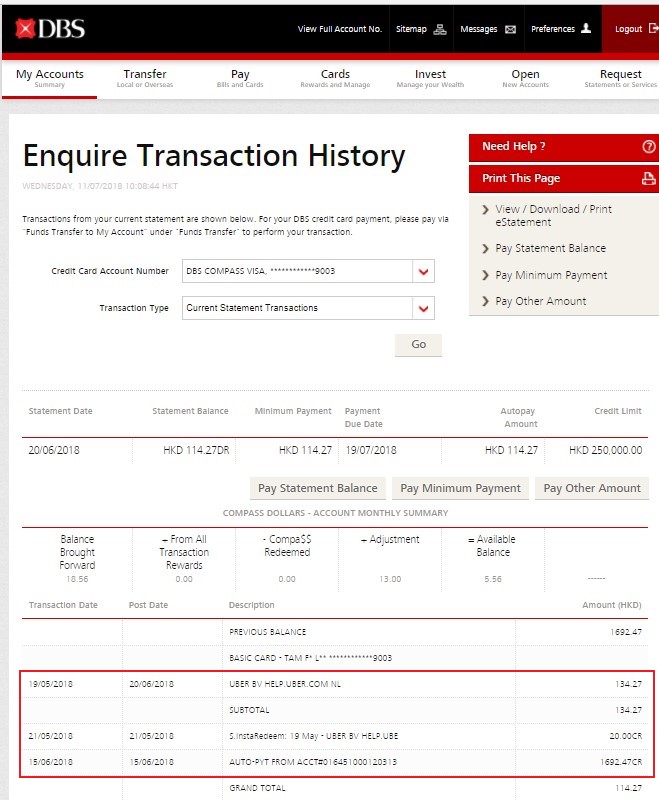
Task: Select the Invest menu
Action: click(430, 78)
